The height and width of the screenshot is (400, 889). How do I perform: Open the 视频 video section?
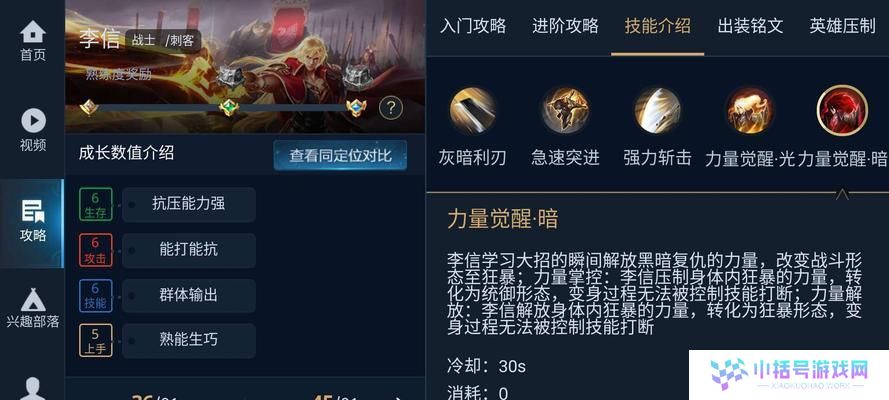point(33,130)
